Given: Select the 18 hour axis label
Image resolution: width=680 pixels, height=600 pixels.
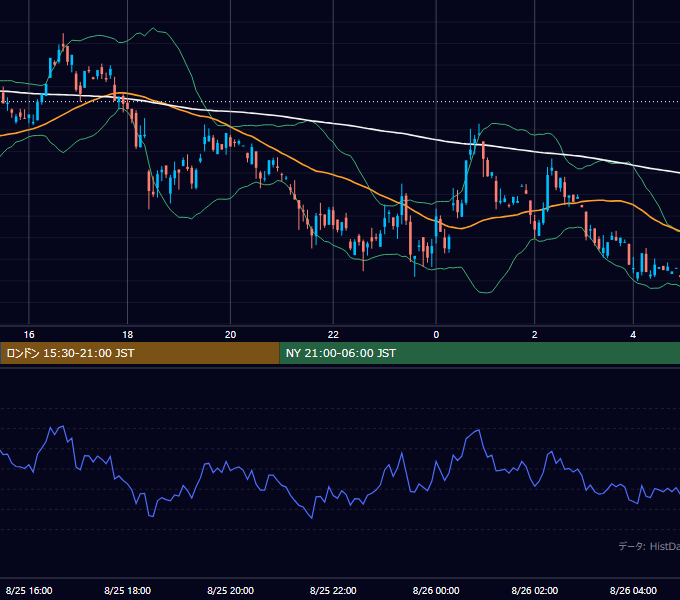Looking at the screenshot, I should (128, 335).
